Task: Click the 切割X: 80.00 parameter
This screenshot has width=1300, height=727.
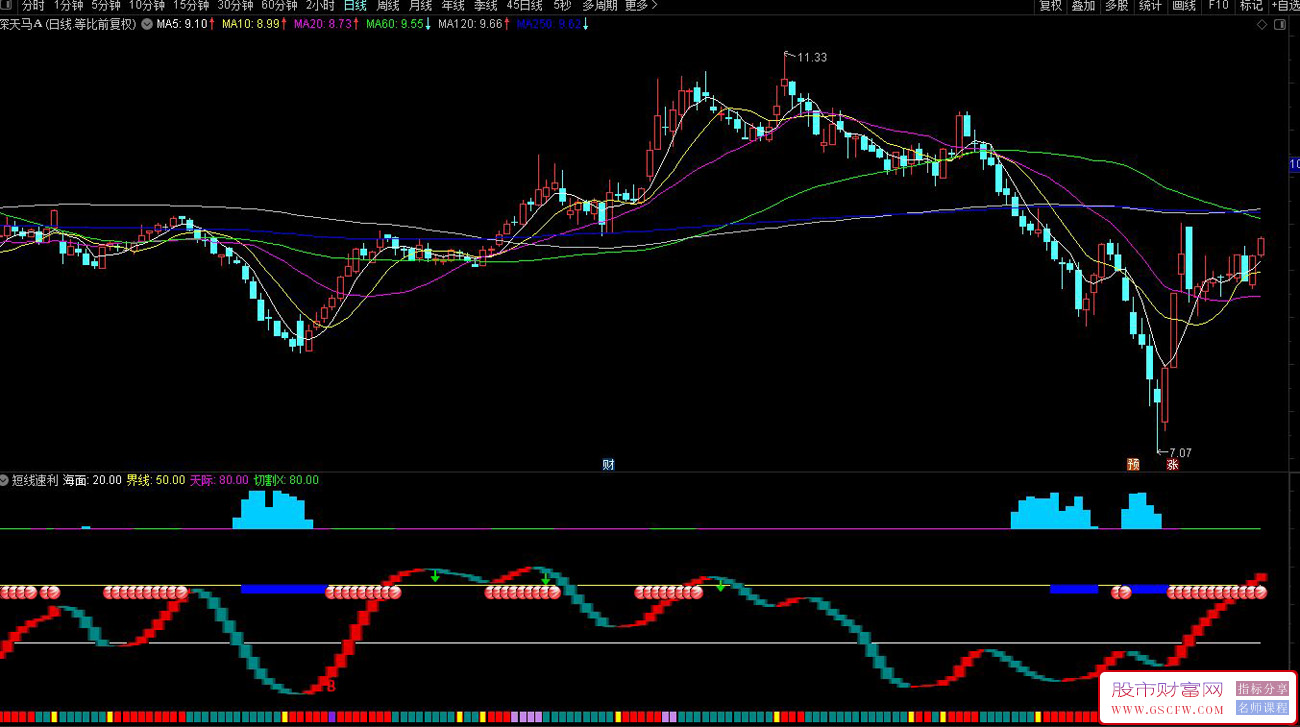Action: click(x=286, y=480)
